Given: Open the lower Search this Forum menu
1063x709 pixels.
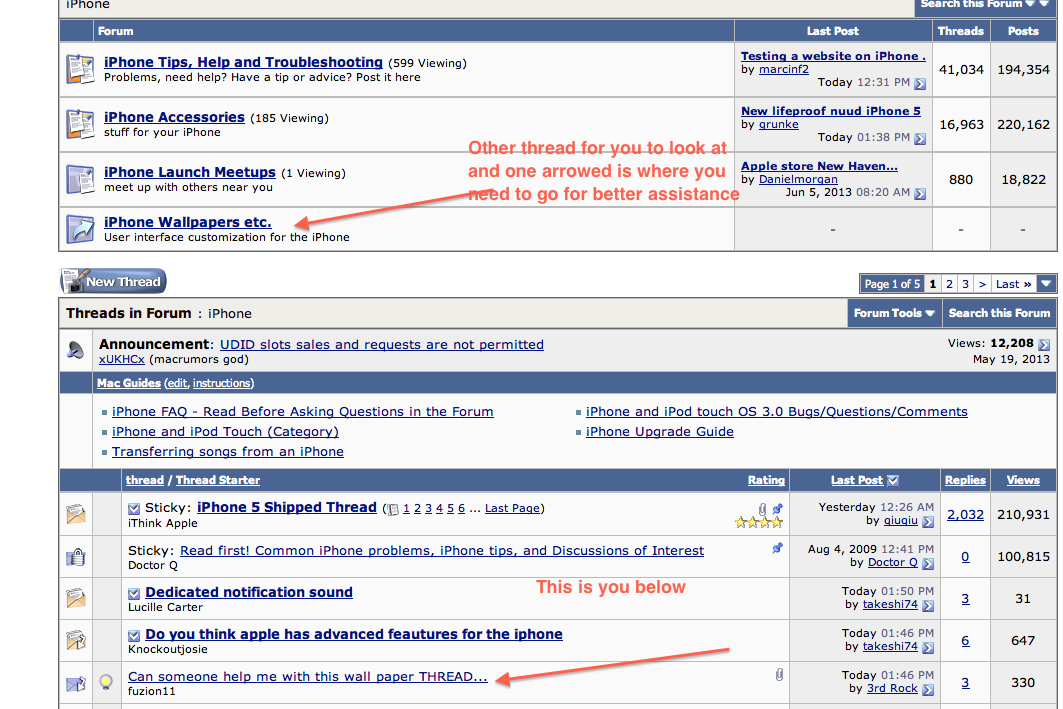Looking at the screenshot, I should pyautogui.click(x=999, y=313).
